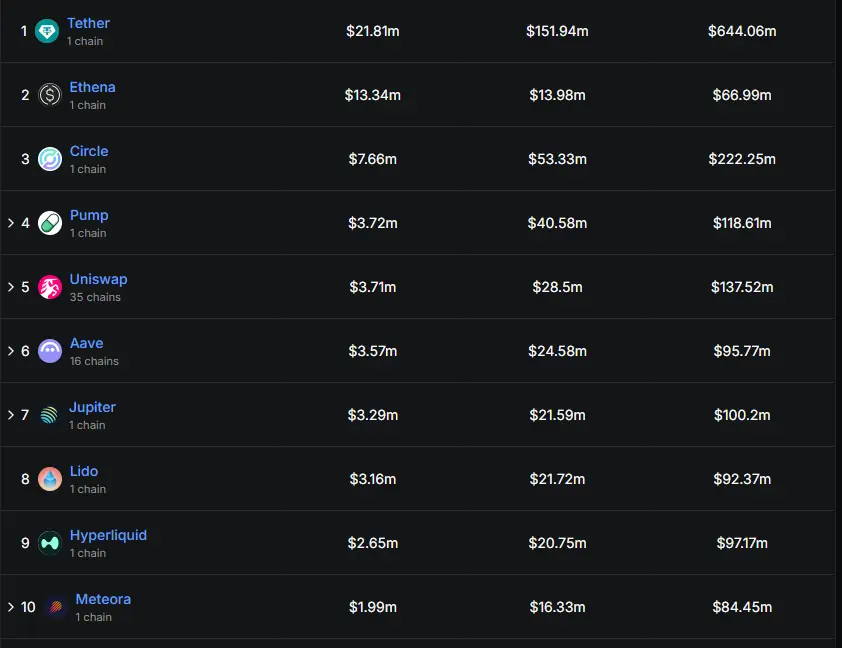Open the Tether protocol link
This screenshot has height=648, width=842.
[x=88, y=23]
